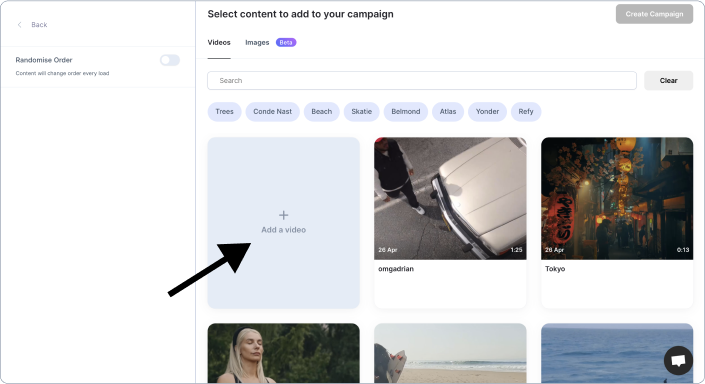This screenshot has height=384, width=705.
Task: Switch to the Videos tab
Action: (219, 42)
